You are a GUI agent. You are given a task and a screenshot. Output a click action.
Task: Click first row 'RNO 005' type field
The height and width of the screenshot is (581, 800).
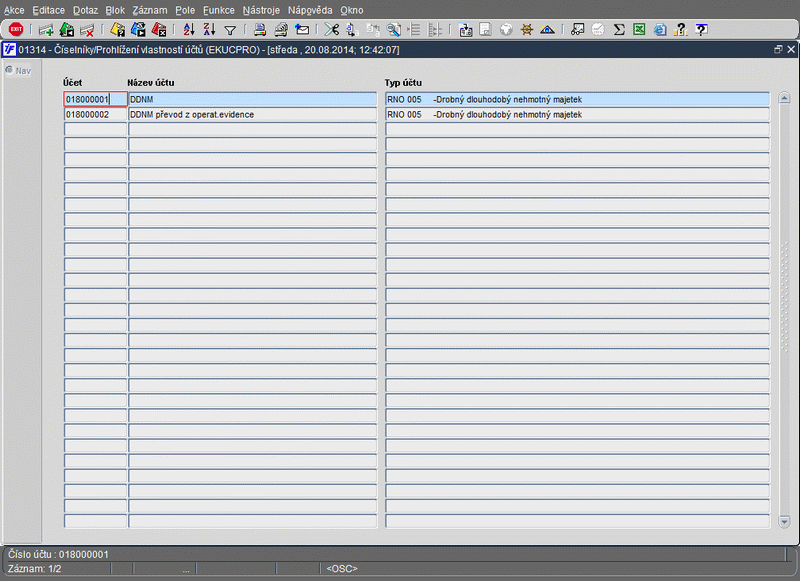tap(578, 99)
